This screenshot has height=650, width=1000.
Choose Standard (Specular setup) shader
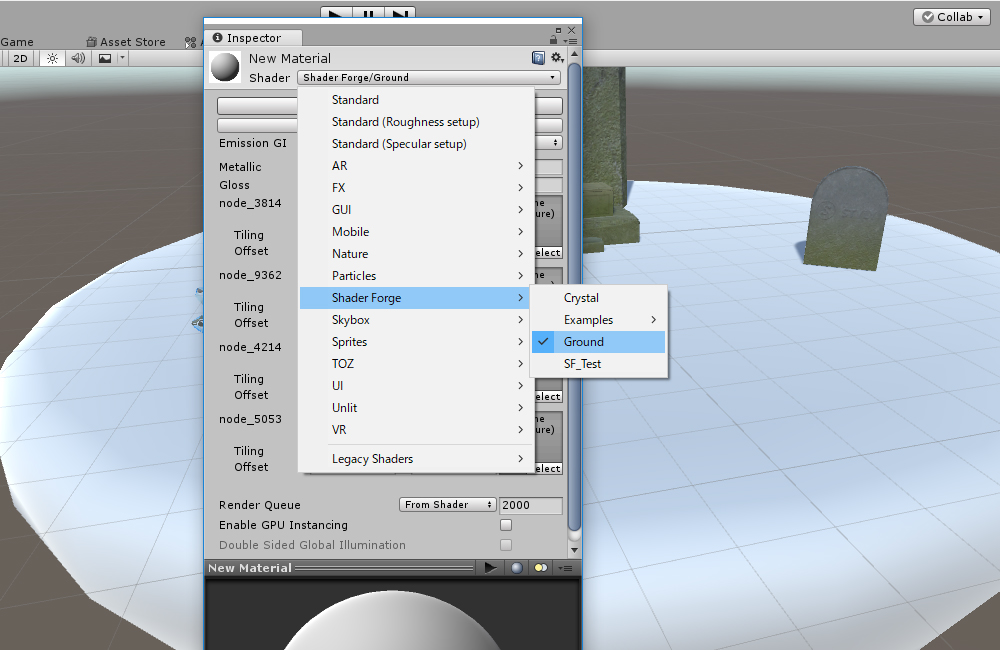416,144
